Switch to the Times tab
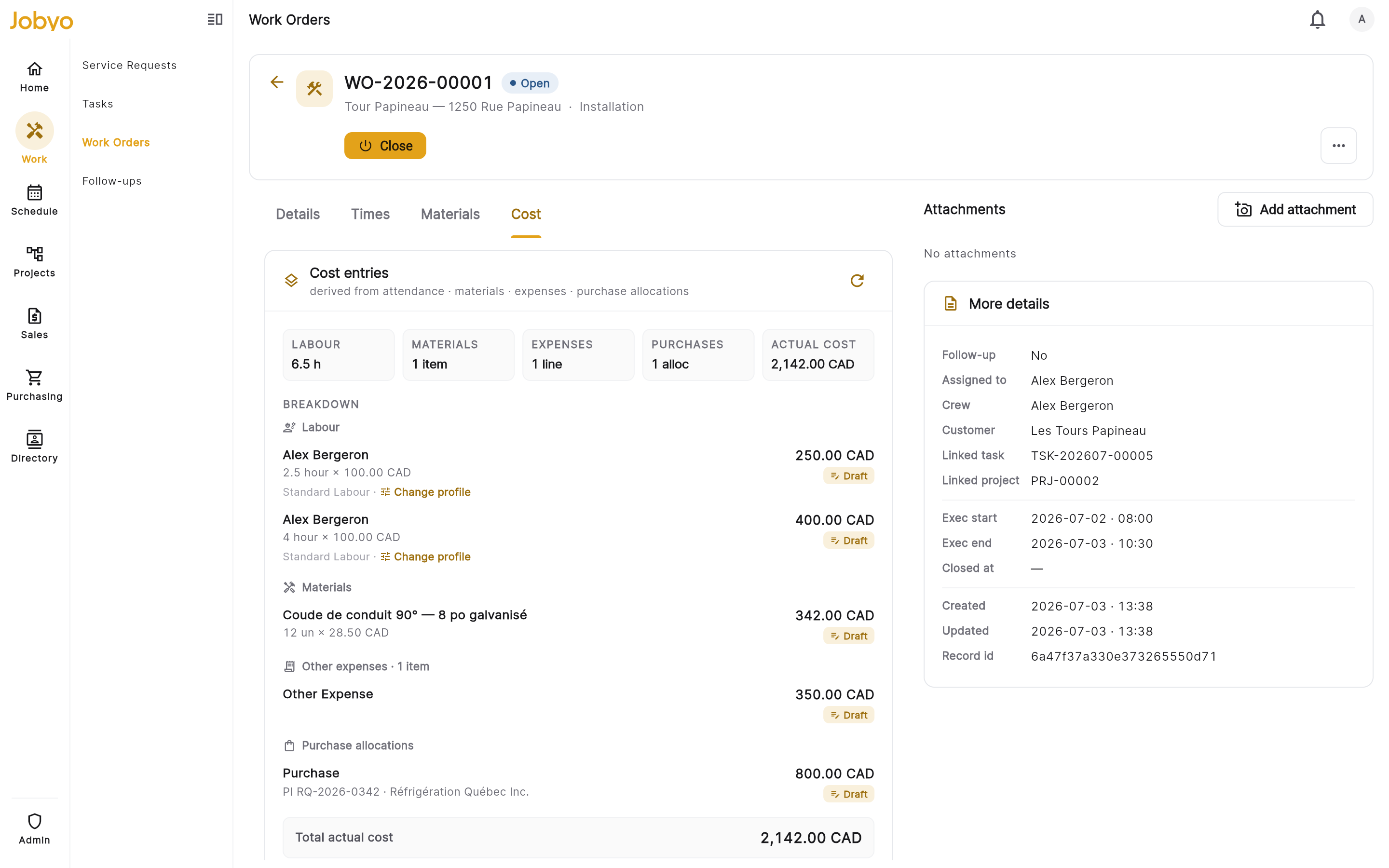Screen dimensions: 1389x868 370,214
